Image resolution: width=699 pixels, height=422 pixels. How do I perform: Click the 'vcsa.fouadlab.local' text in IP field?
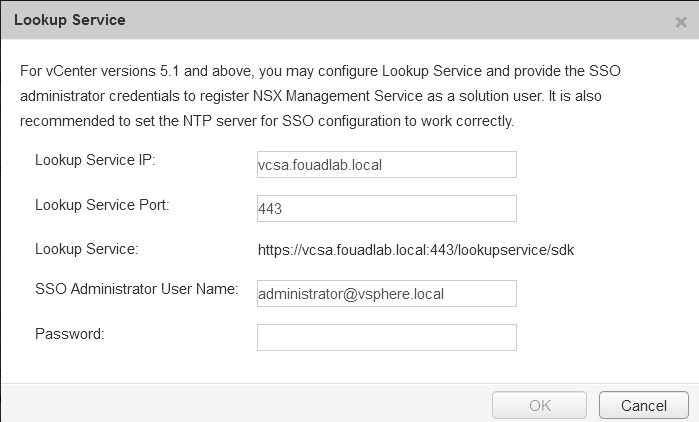[x=320, y=165]
